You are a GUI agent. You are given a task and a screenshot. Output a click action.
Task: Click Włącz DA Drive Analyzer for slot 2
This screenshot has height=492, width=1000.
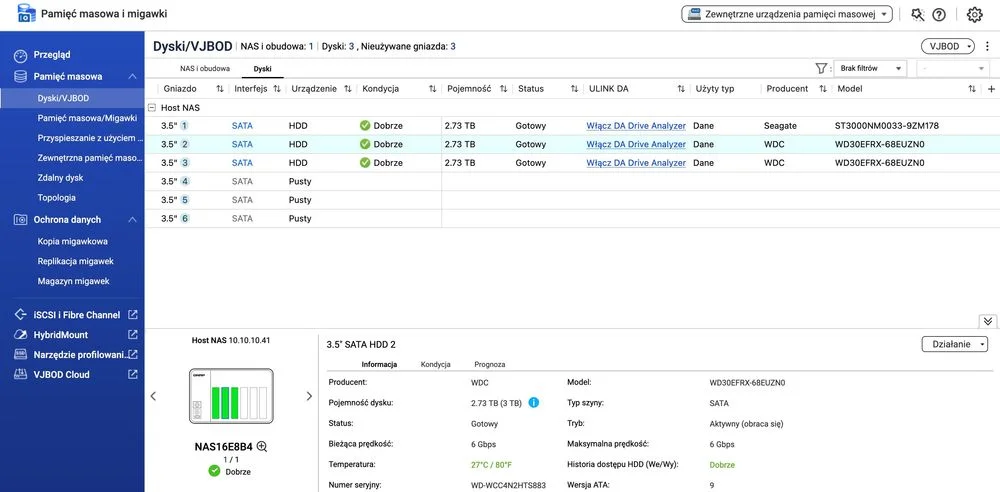(x=636, y=144)
